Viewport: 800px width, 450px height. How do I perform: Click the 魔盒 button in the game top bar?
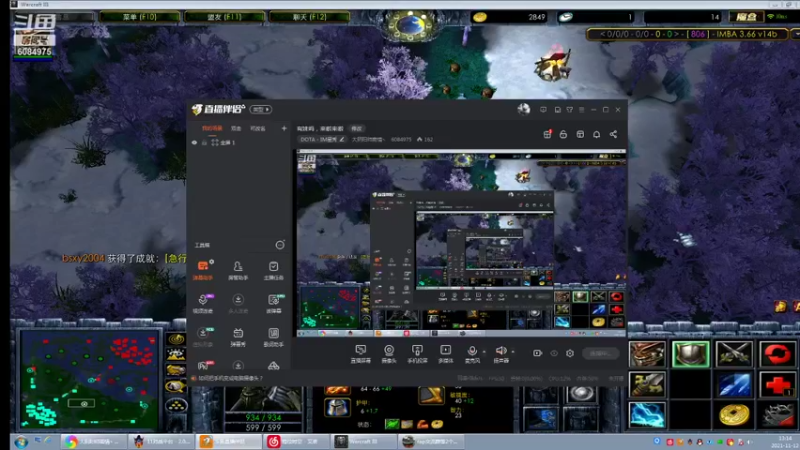click(x=746, y=17)
